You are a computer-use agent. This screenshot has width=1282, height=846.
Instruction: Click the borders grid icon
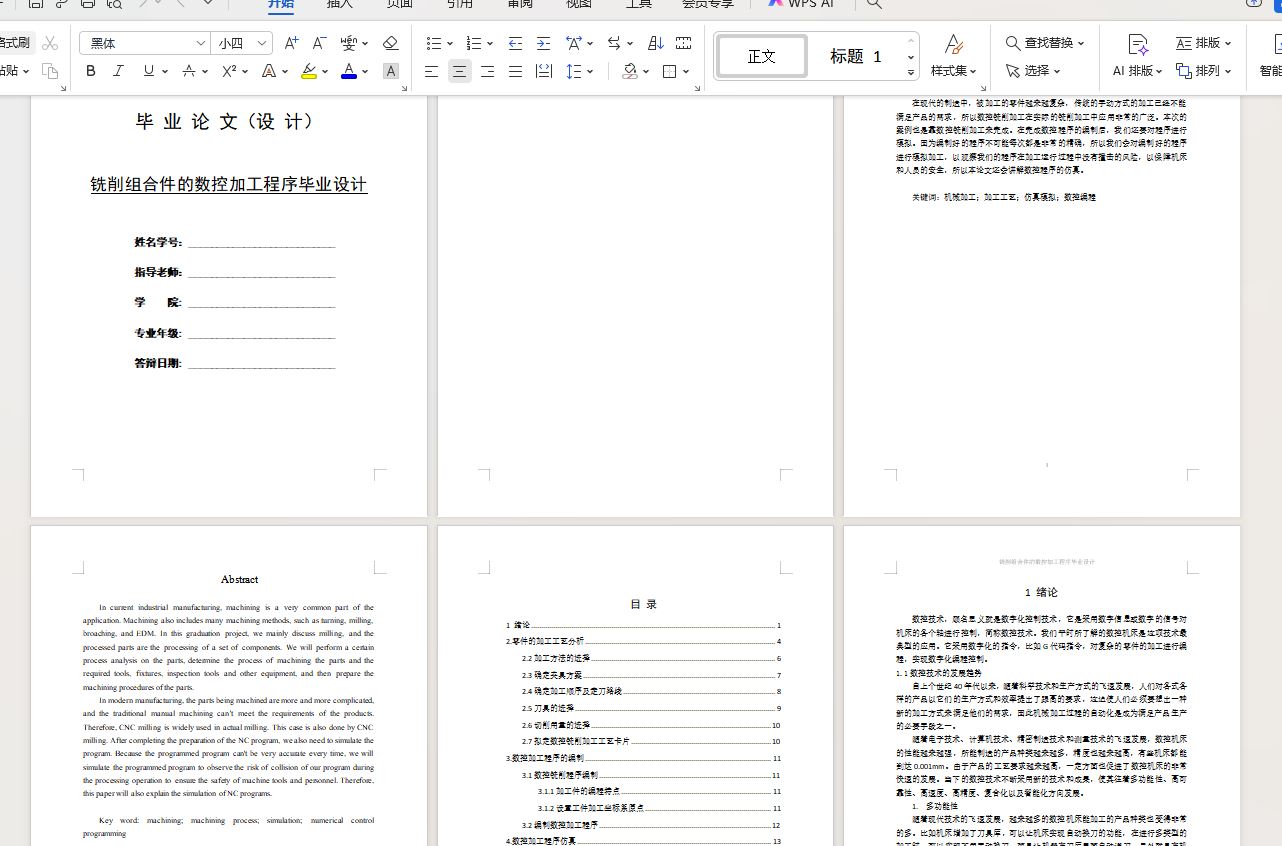671,71
